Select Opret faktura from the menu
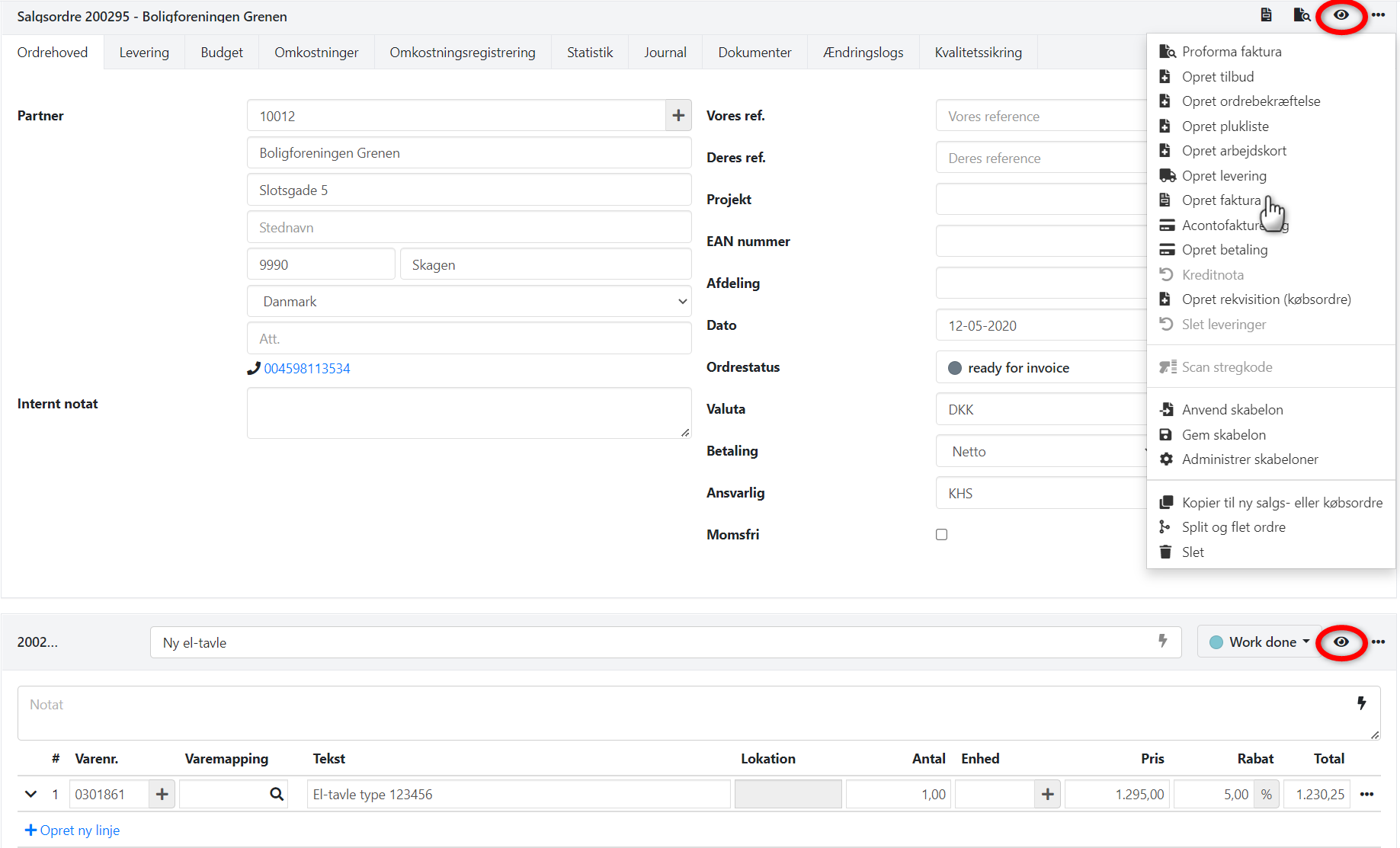This screenshot has height=848, width=1400. coord(1221,200)
